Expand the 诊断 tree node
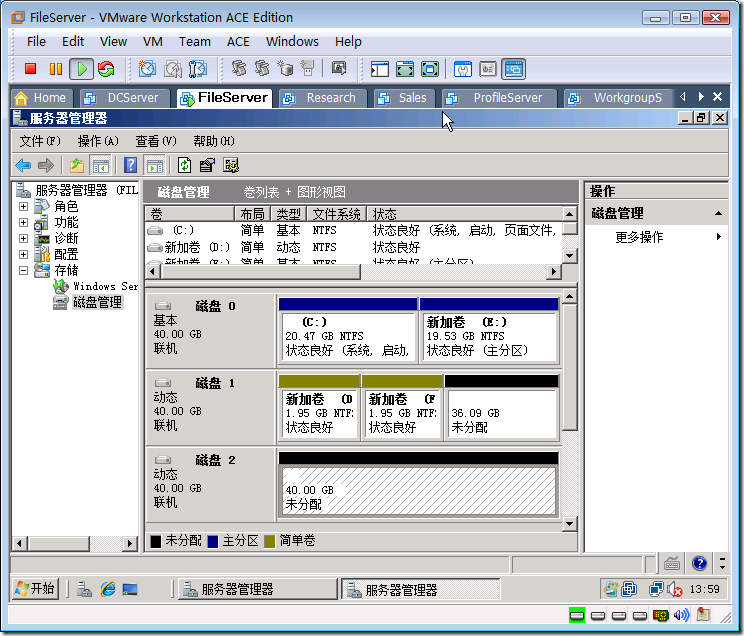The width and height of the screenshot is (744, 636). click(23, 238)
